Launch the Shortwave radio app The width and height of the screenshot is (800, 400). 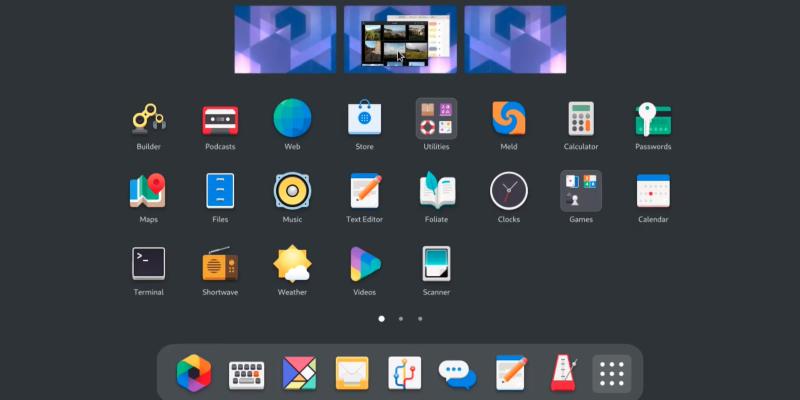220,264
